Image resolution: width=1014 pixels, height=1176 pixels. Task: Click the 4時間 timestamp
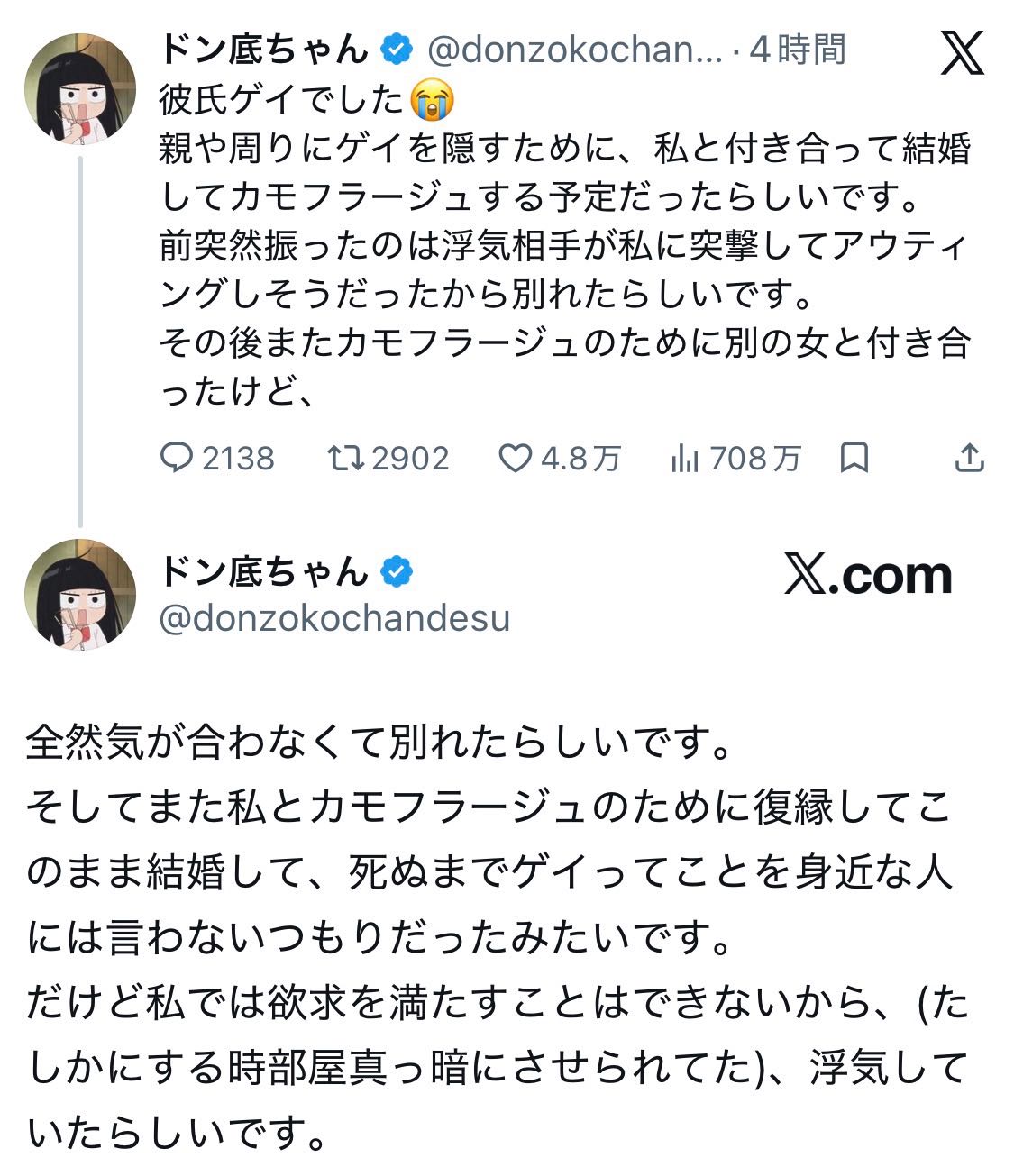pyautogui.click(x=799, y=50)
